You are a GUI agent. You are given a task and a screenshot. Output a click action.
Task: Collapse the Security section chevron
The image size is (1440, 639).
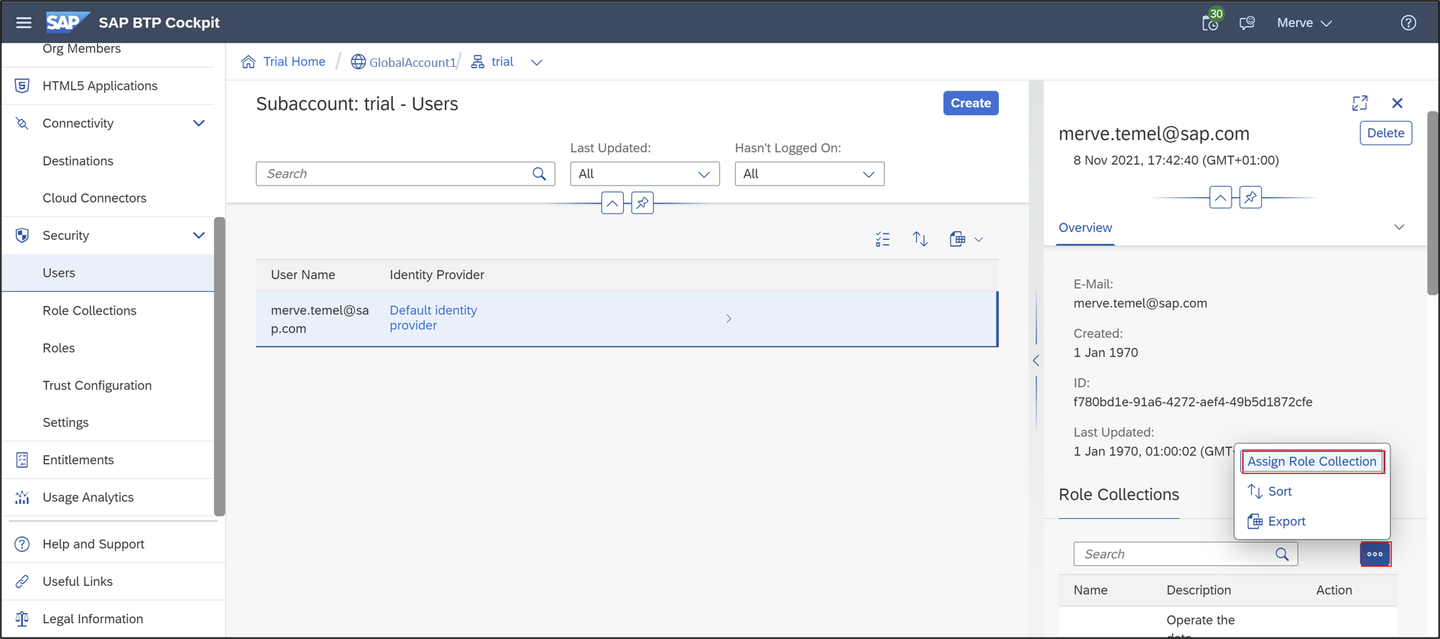point(198,235)
